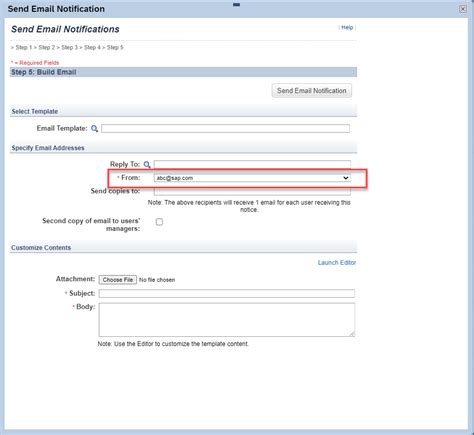This screenshot has height=435, width=474.
Task: Click the Email Template search magnifier icon
Action: pyautogui.click(x=94, y=129)
